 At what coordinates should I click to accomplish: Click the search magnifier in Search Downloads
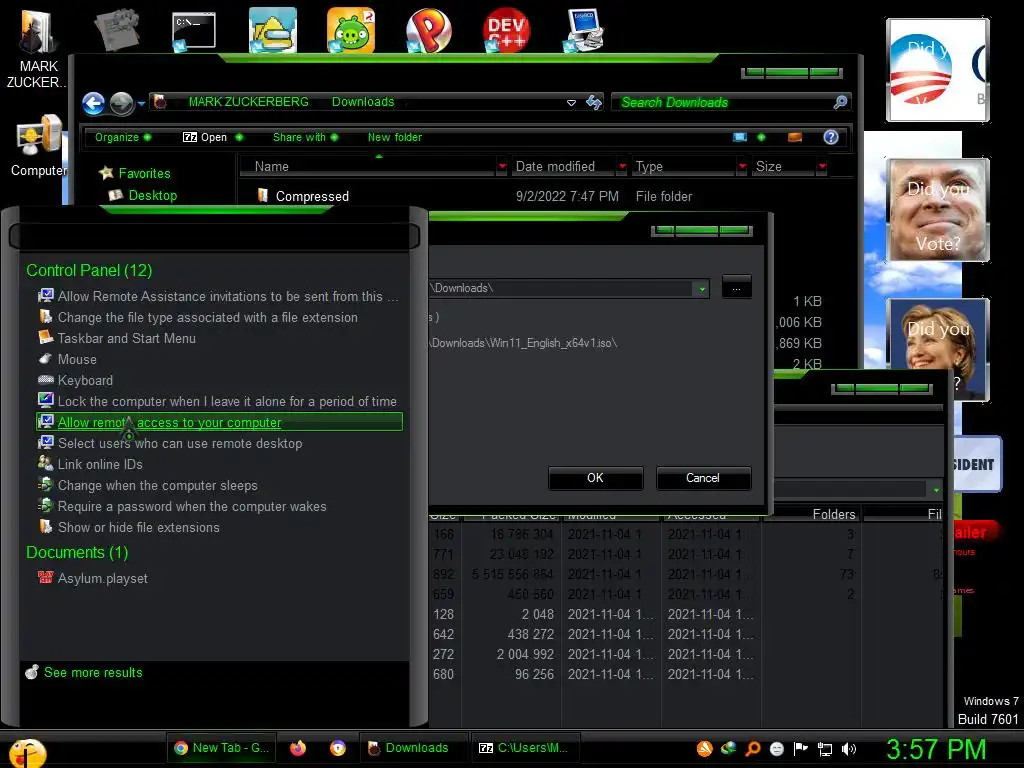tap(840, 102)
